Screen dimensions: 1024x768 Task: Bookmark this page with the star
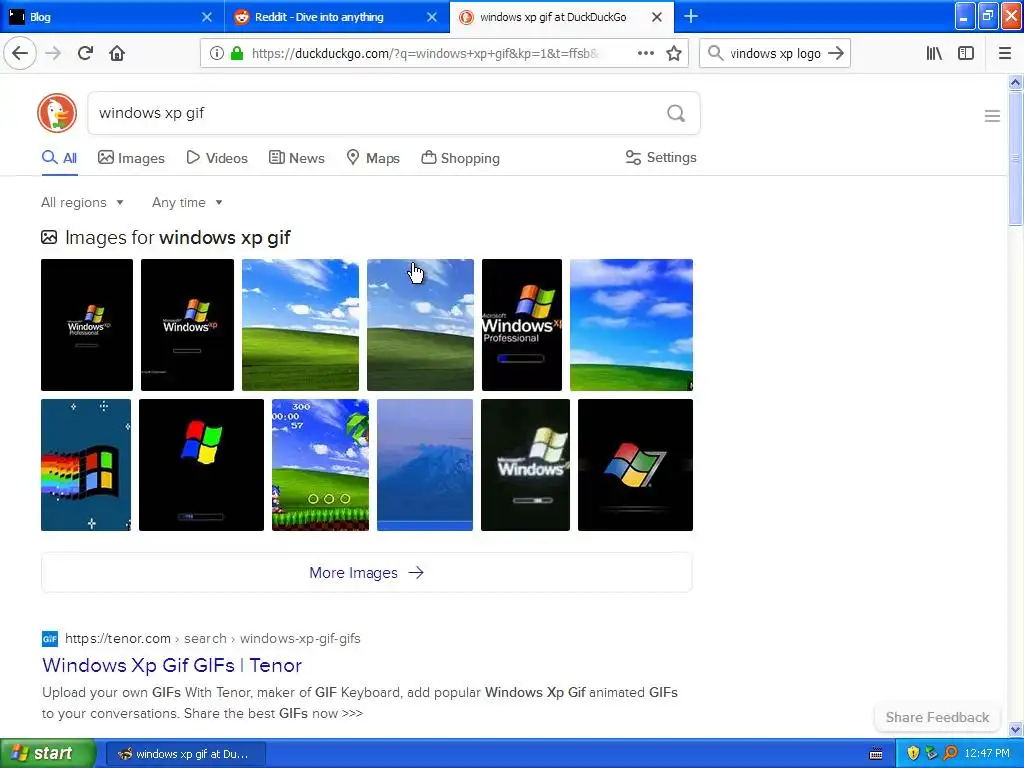point(674,54)
